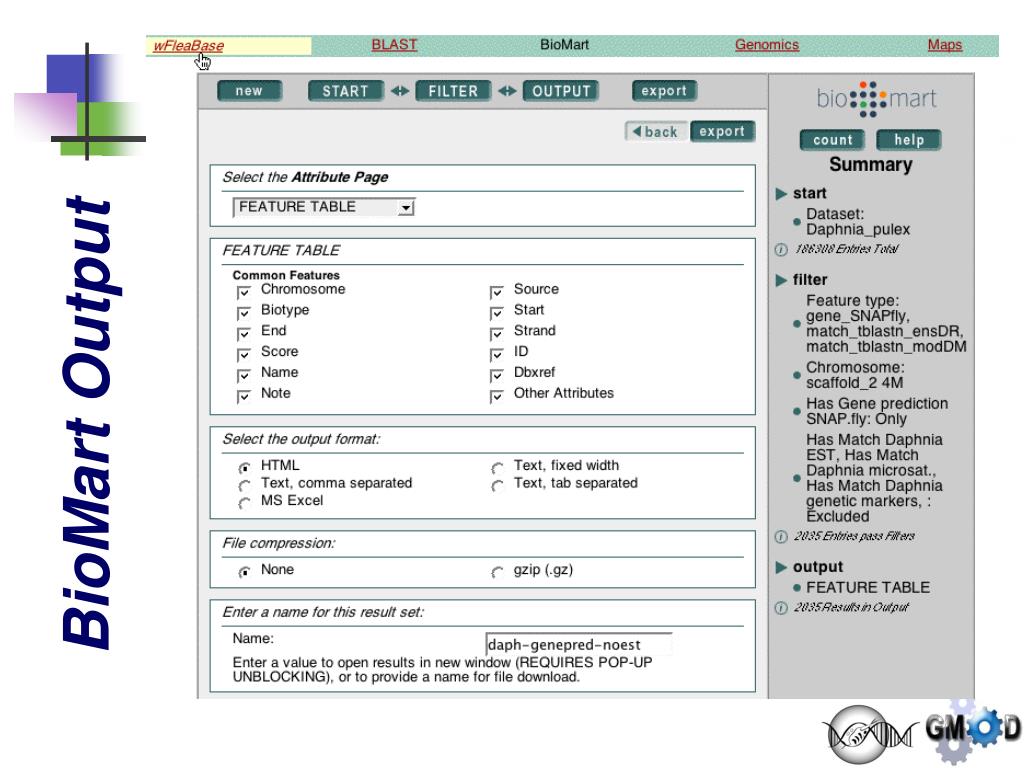Screen dimensions: 1024x768
Task: Click info icon beside Entries pass Filters
Action: click(x=781, y=537)
